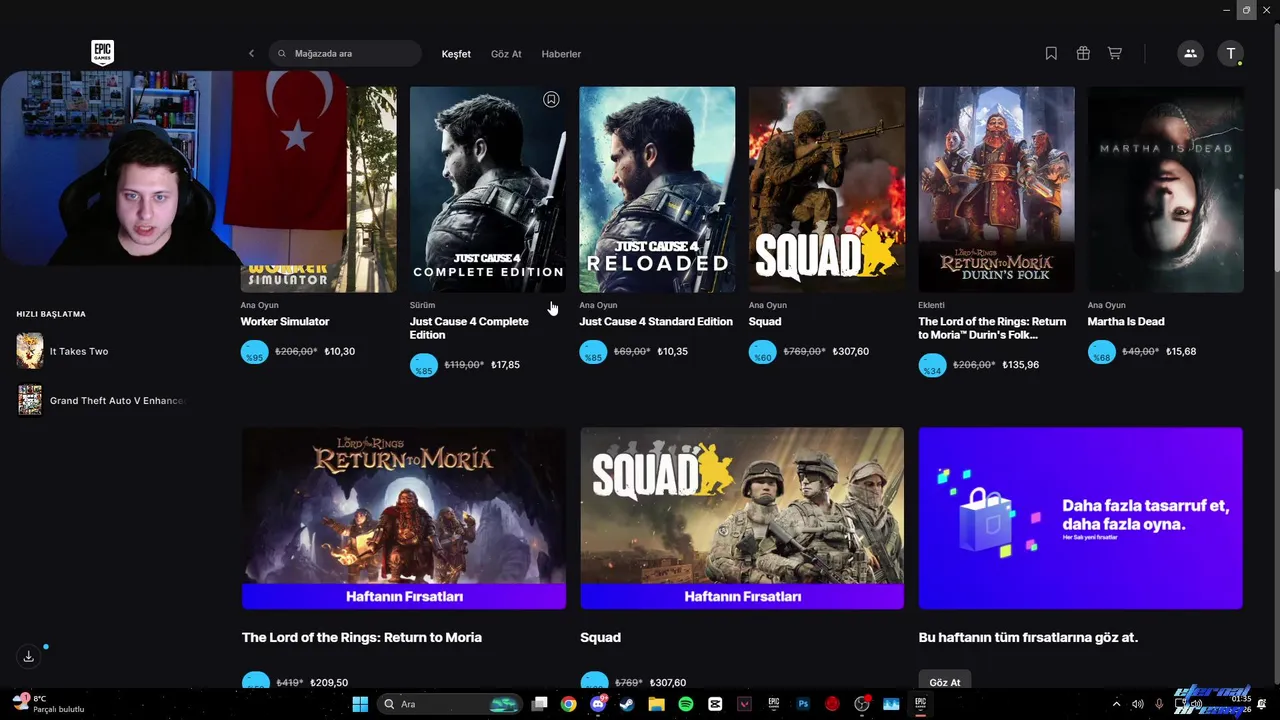The height and width of the screenshot is (720, 1280).
Task: Open the Windows Start menu
Action: point(360,704)
